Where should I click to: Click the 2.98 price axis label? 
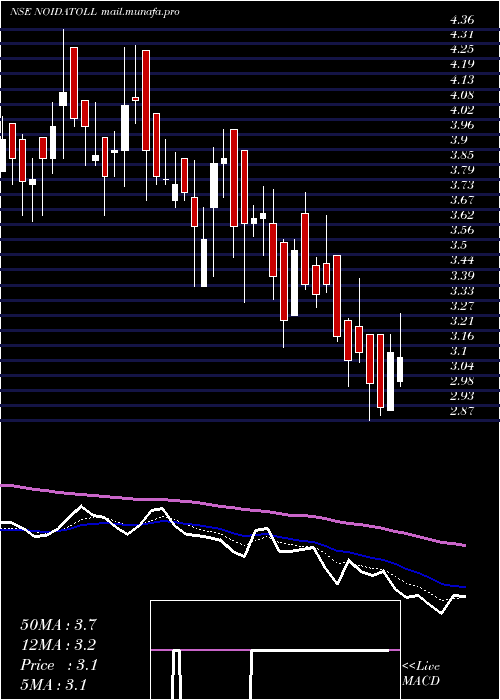coord(462,381)
